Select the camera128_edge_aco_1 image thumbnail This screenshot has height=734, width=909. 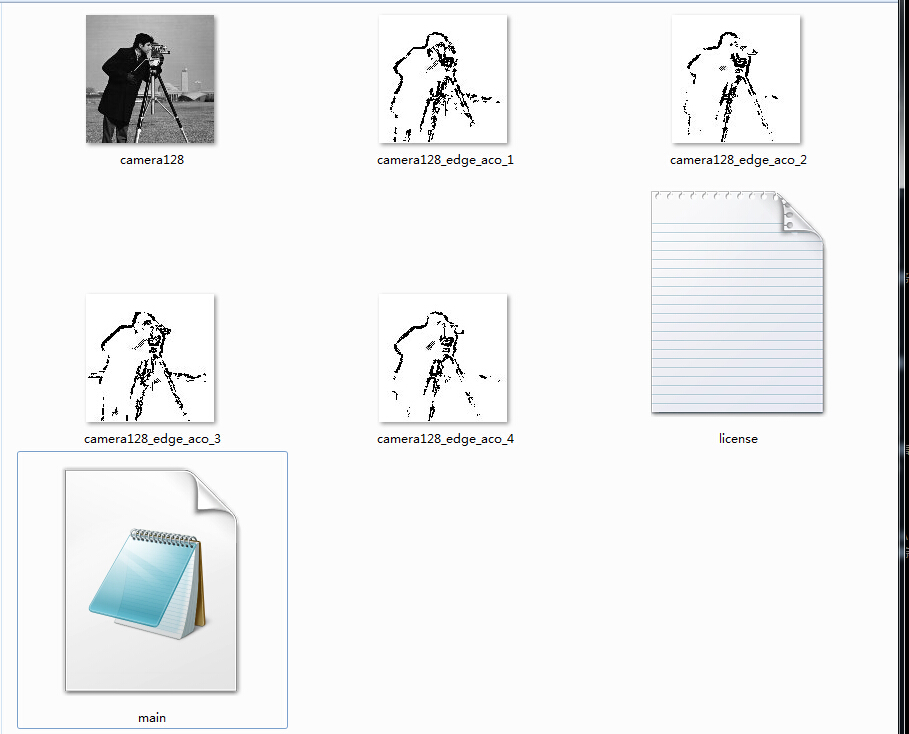pyautogui.click(x=443, y=79)
